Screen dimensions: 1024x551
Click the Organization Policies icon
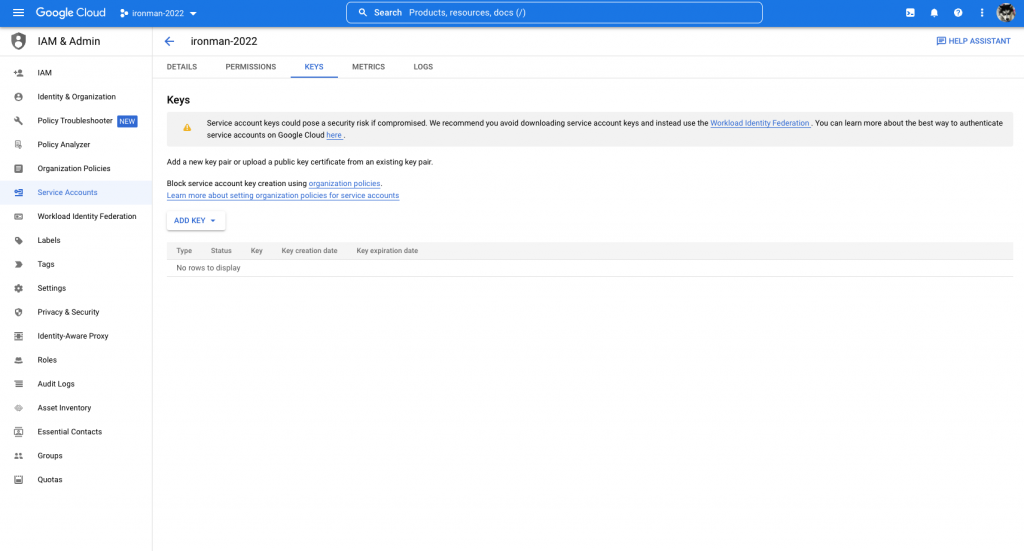coord(18,168)
